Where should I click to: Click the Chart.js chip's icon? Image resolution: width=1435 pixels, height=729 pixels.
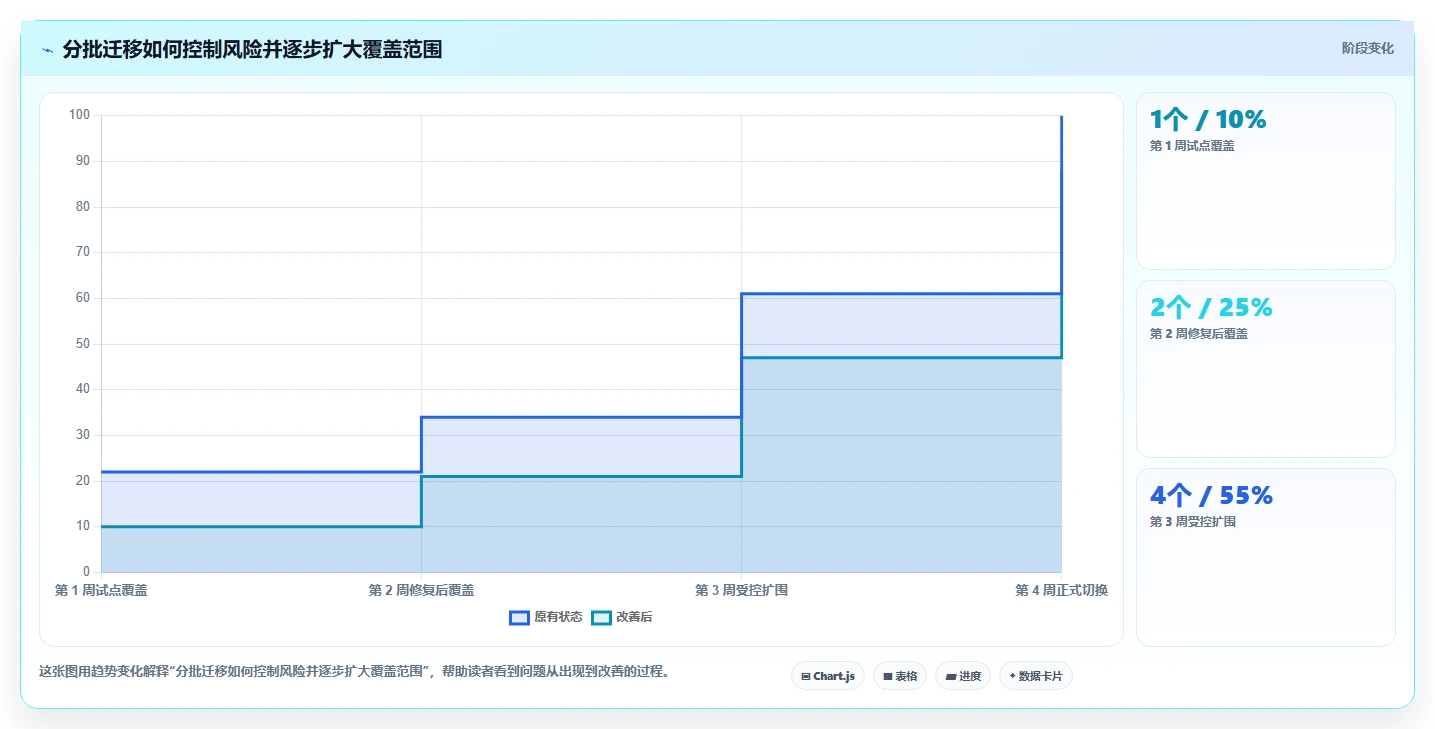(x=806, y=677)
